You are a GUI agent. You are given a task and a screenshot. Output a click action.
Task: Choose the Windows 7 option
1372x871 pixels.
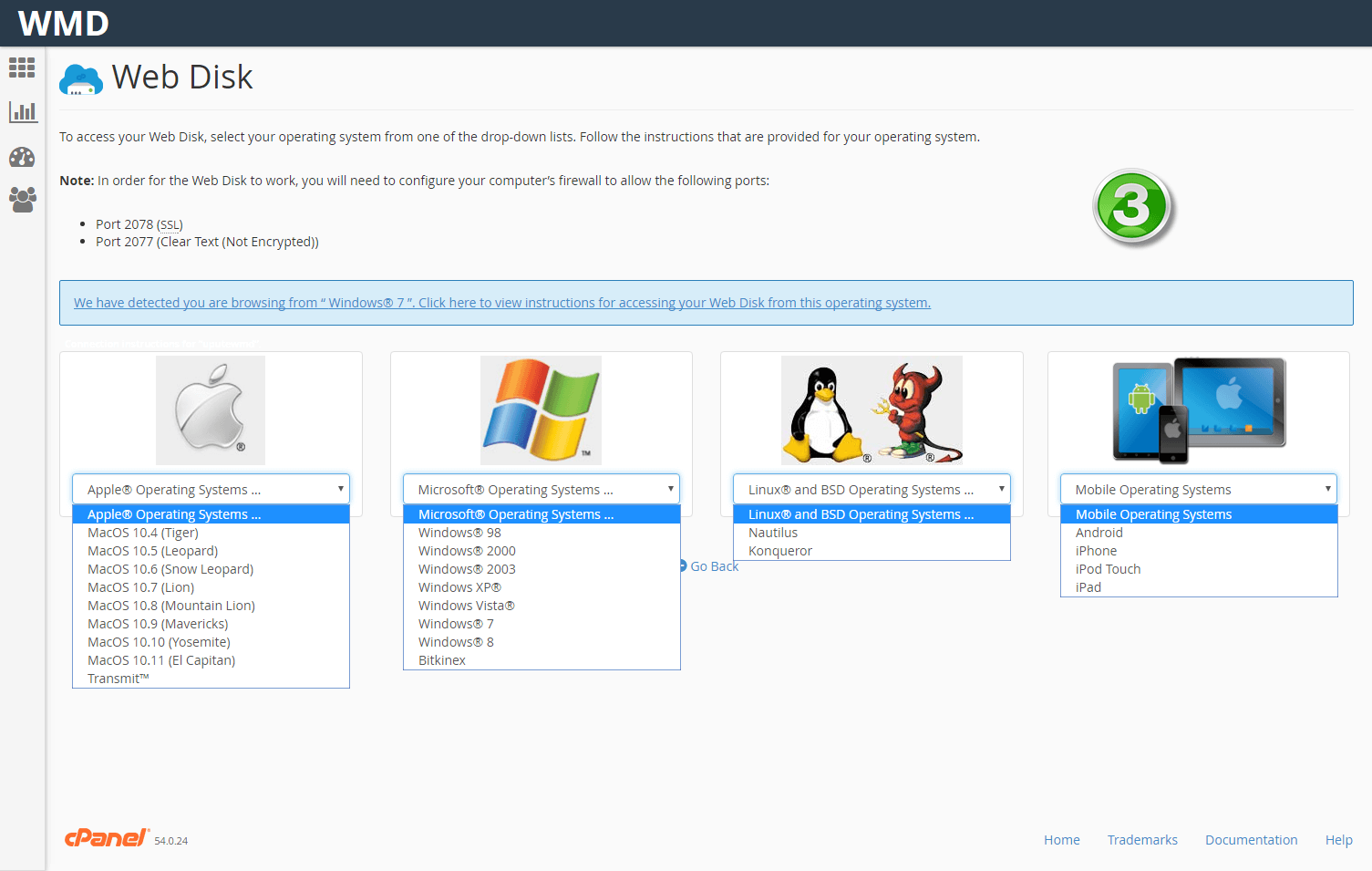coord(542,624)
